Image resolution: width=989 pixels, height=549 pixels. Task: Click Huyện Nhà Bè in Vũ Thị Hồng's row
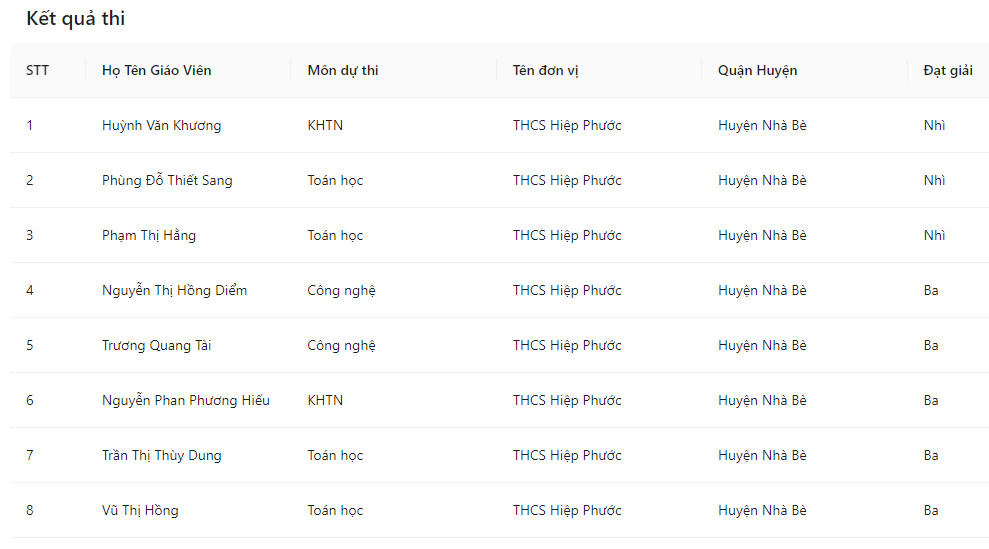(762, 510)
